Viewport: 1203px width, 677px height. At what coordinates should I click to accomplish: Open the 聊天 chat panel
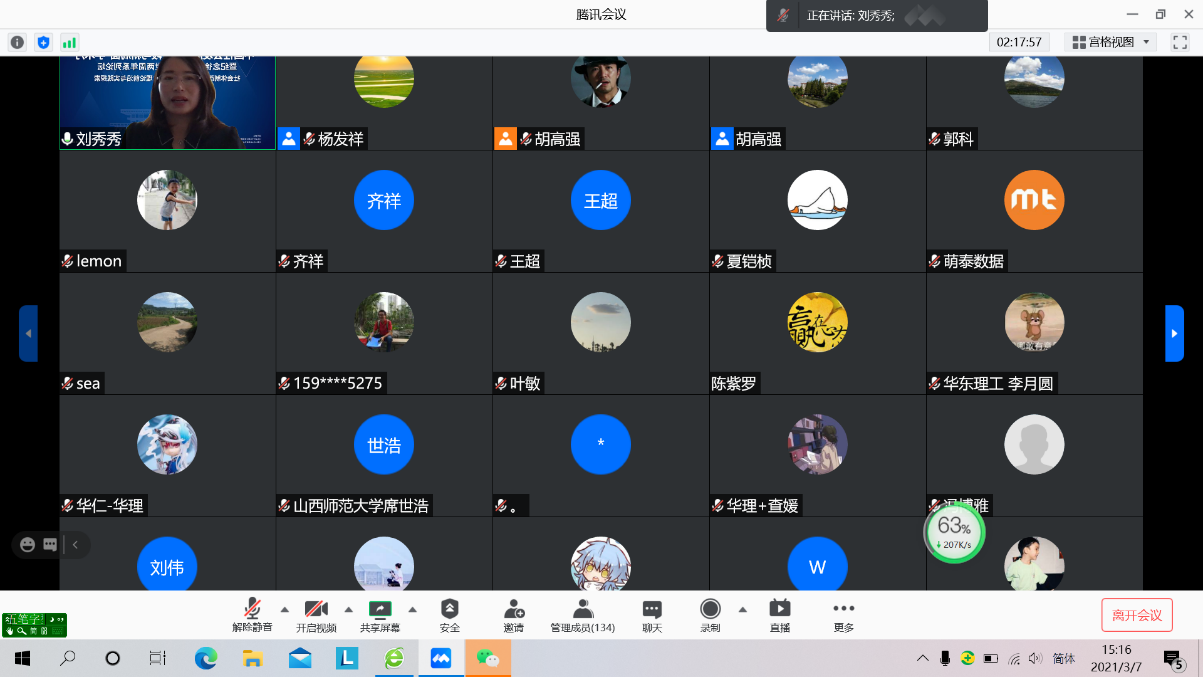(652, 614)
